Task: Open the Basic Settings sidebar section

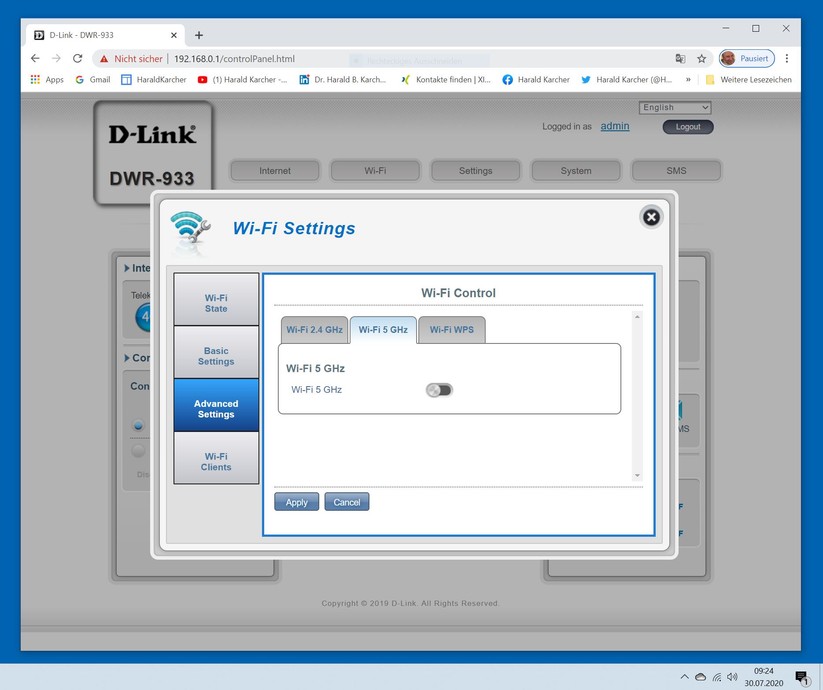Action: (x=216, y=356)
